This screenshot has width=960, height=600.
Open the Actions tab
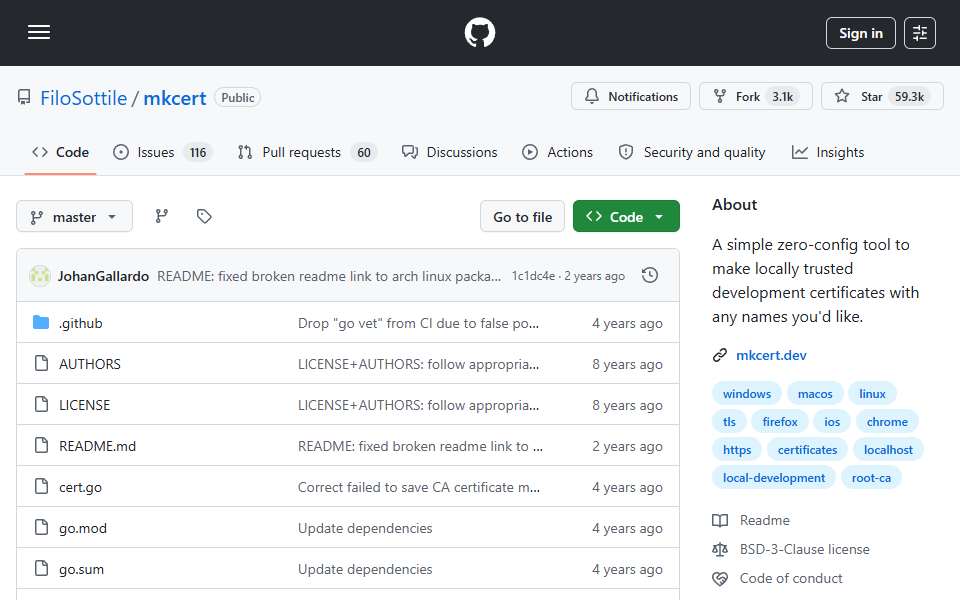[557, 152]
